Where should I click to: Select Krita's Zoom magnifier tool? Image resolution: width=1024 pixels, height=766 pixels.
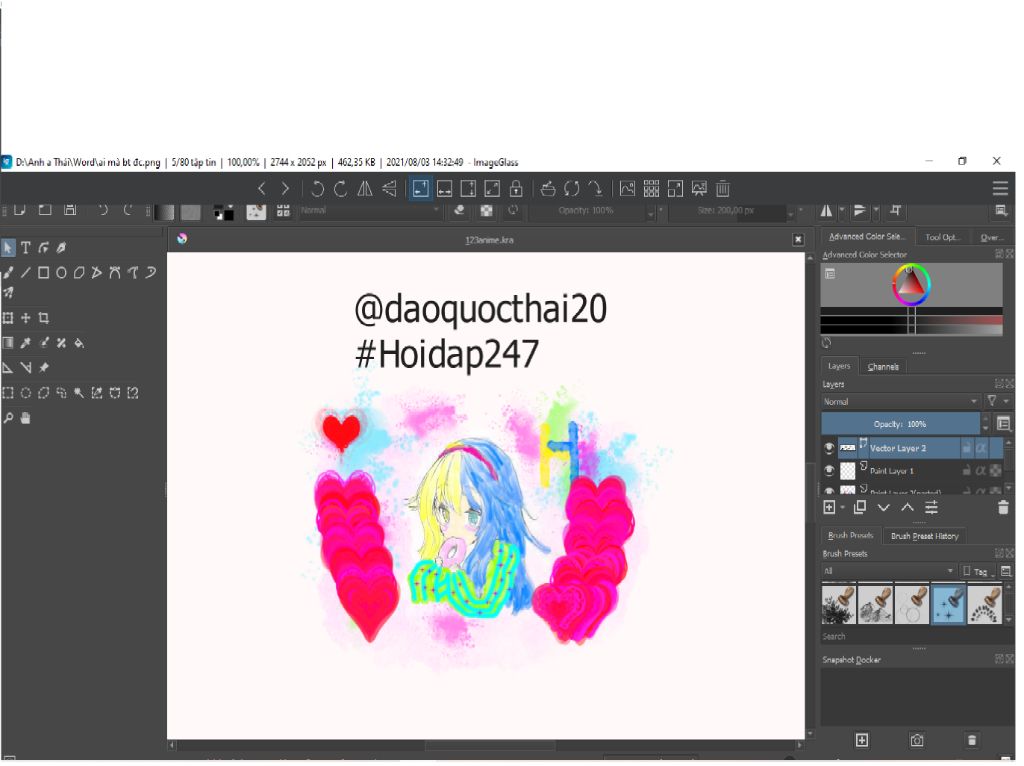pyautogui.click(x=8, y=419)
